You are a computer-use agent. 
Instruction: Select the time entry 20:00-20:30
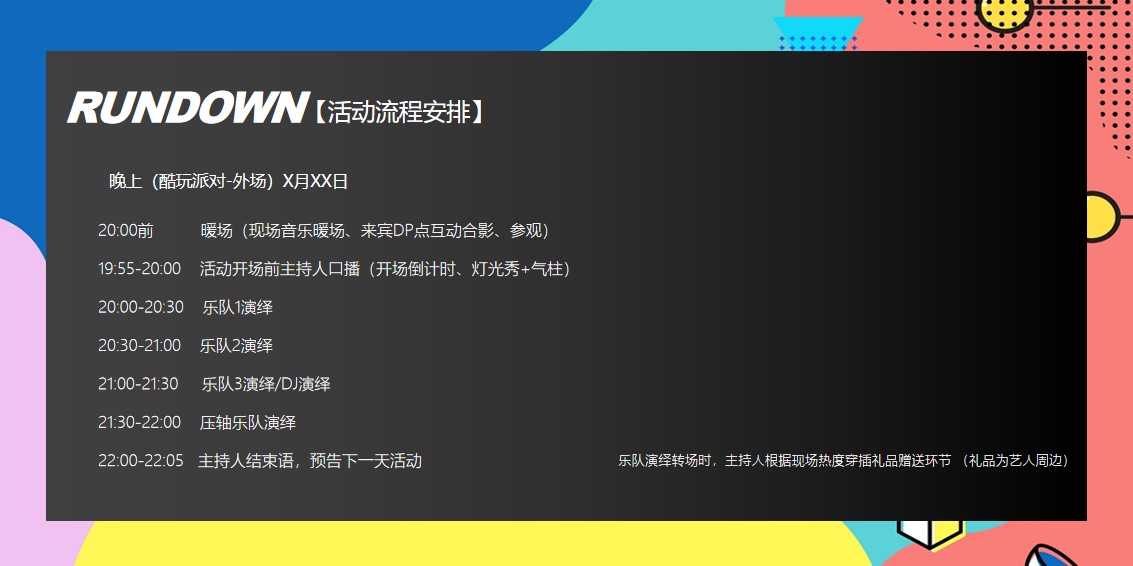click(x=141, y=307)
